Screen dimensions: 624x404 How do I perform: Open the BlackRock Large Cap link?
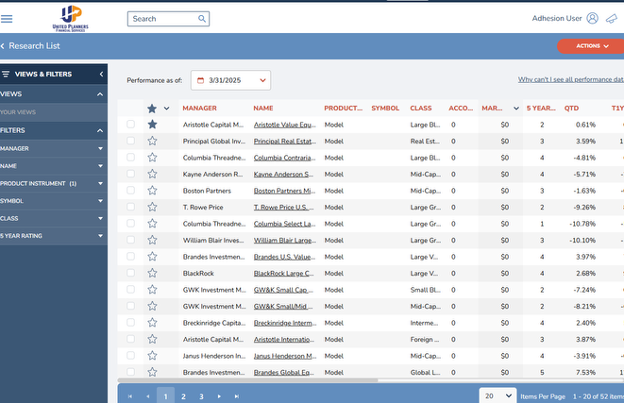(x=284, y=273)
